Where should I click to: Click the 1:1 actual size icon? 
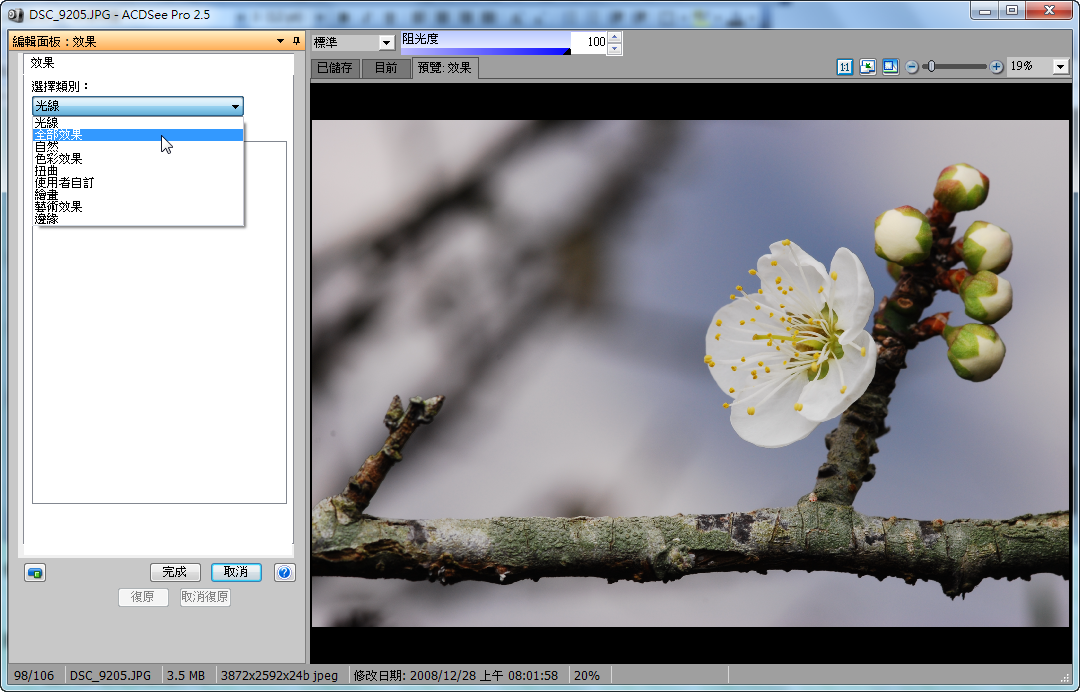845,67
